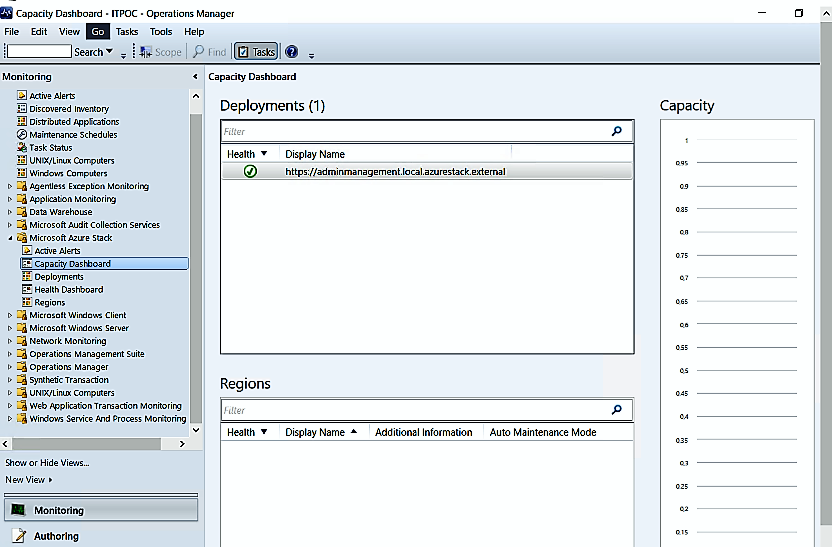Open the Tools menu

161,32
